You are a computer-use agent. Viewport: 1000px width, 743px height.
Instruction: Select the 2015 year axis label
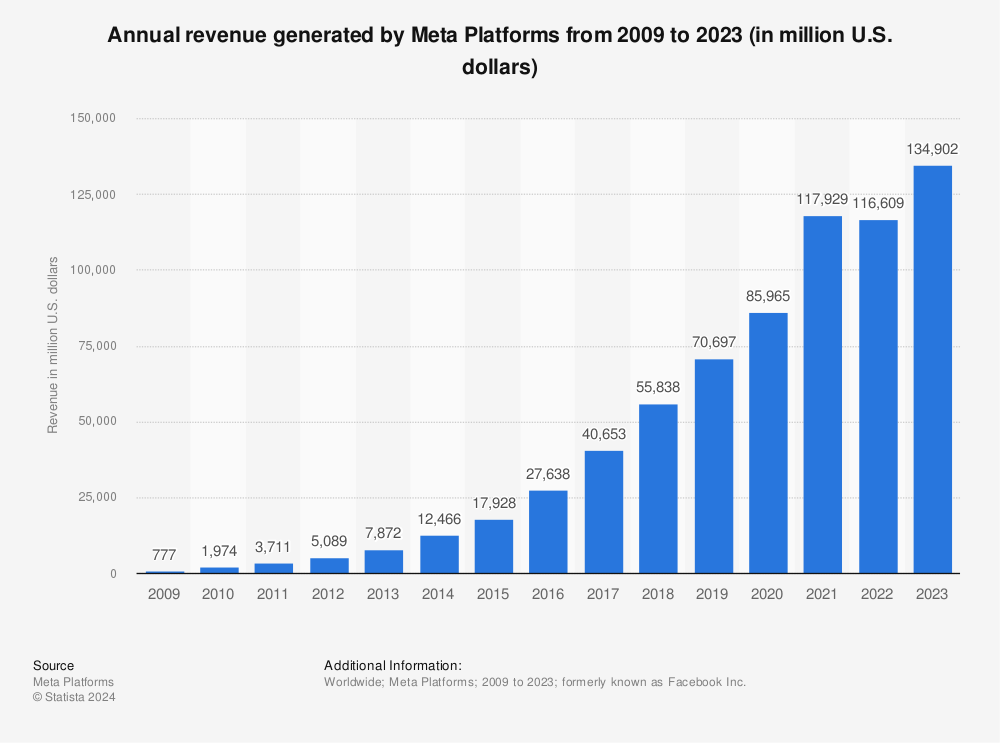pyautogui.click(x=492, y=593)
